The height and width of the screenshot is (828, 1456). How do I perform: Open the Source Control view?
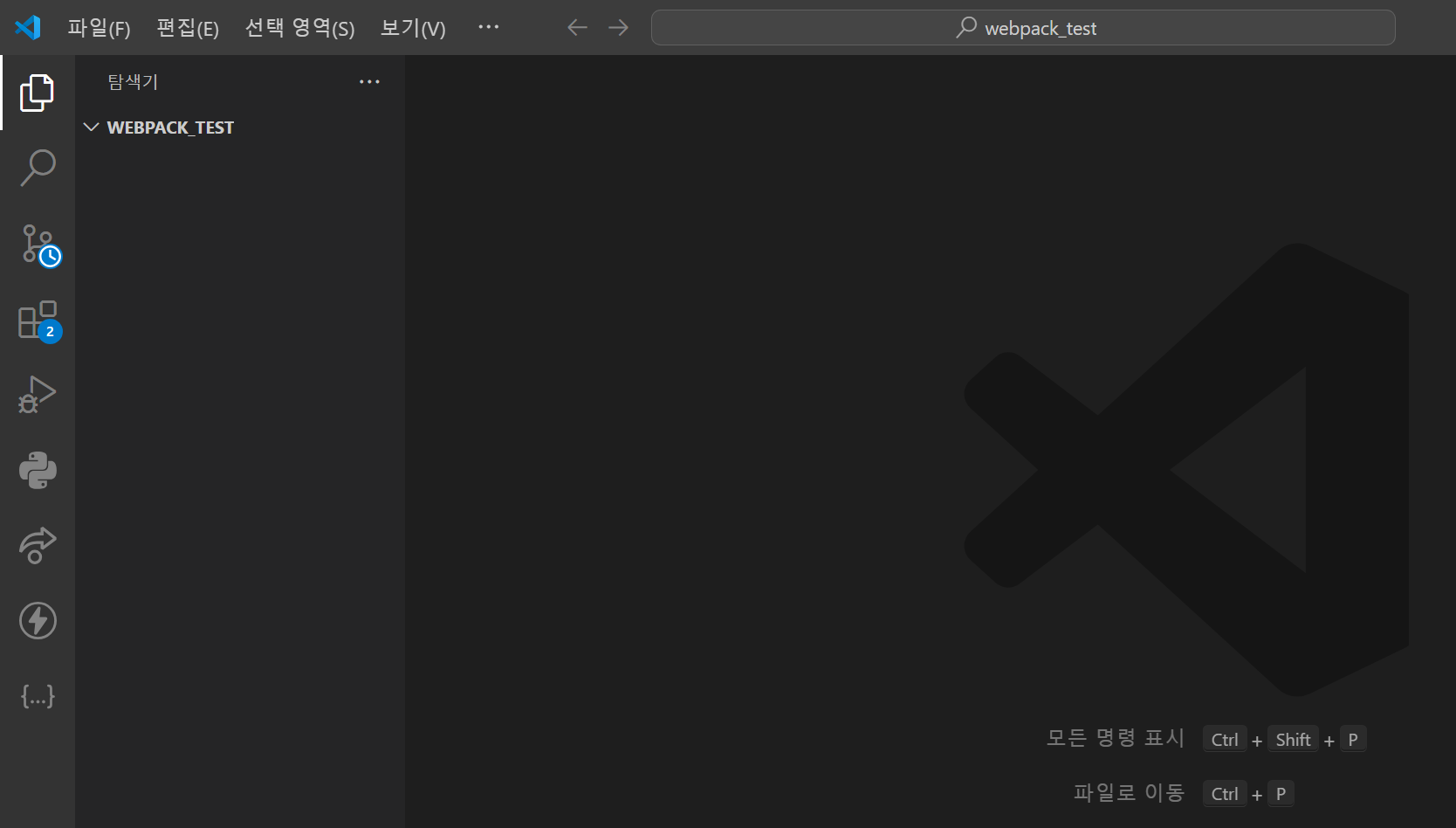coord(39,245)
